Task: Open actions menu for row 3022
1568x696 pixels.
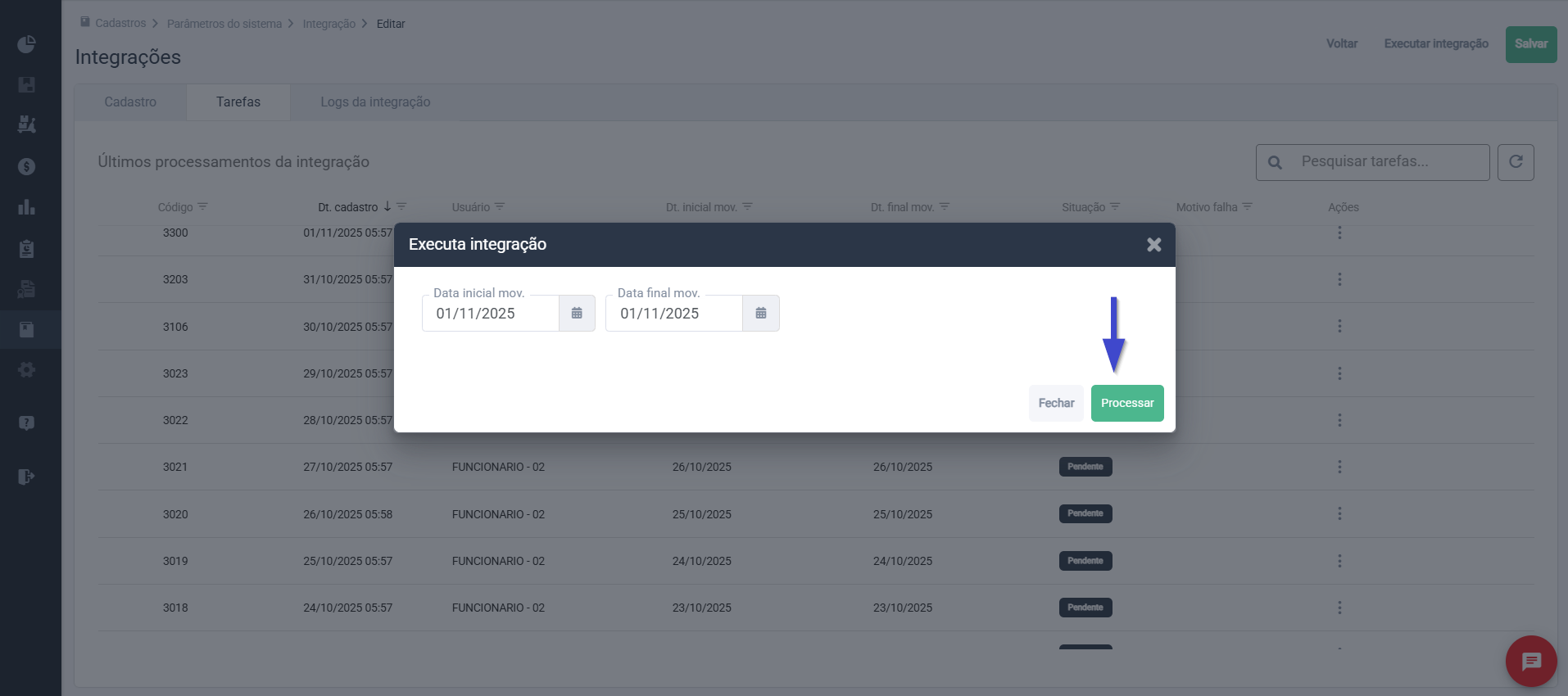Action: click(1339, 420)
